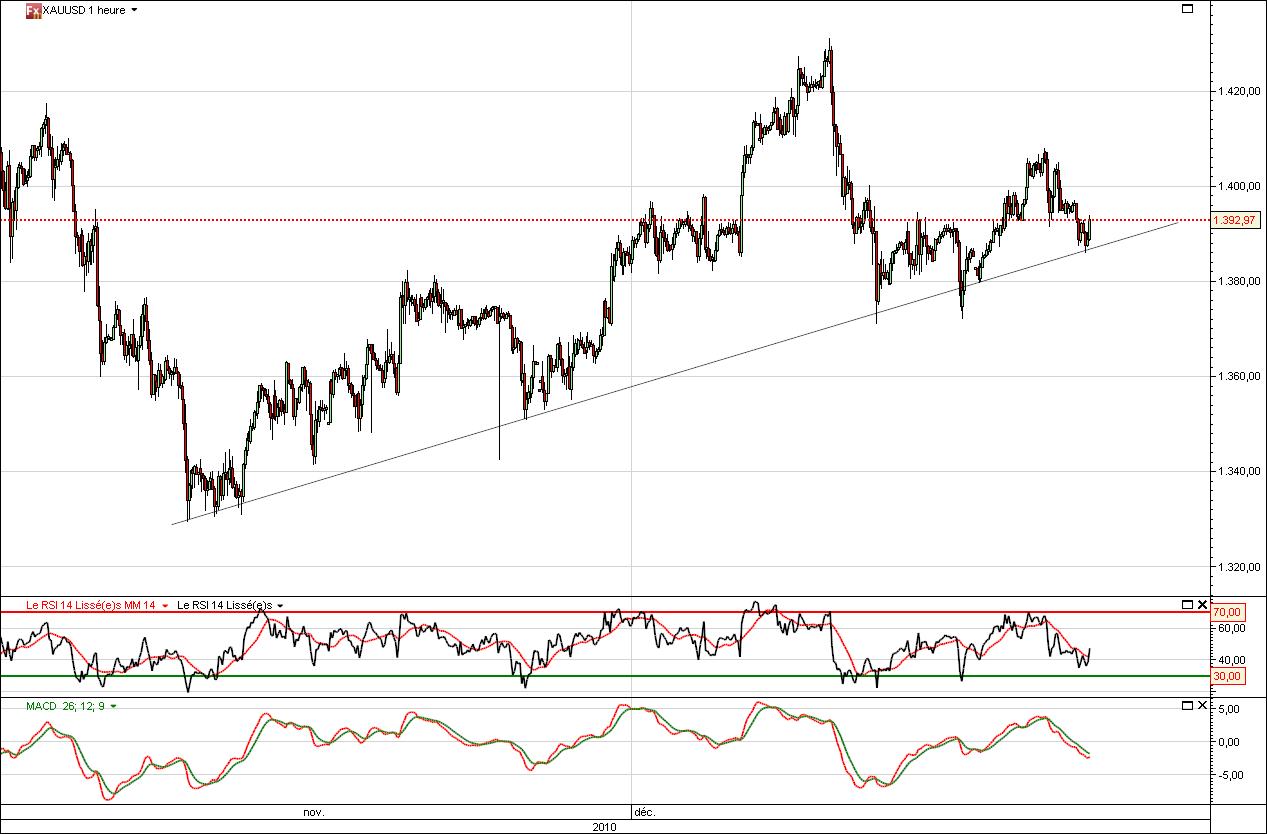Open the MACD 26; 12; 9 settings arrow

pos(114,707)
